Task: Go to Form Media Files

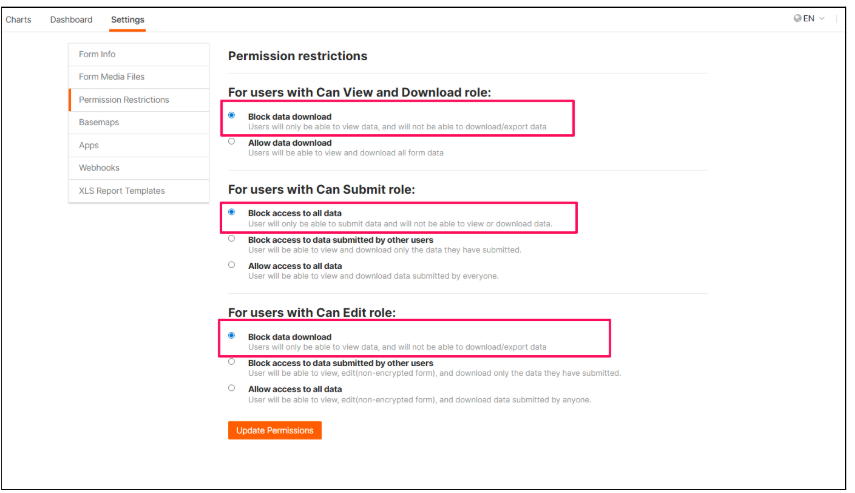Action: (112, 77)
